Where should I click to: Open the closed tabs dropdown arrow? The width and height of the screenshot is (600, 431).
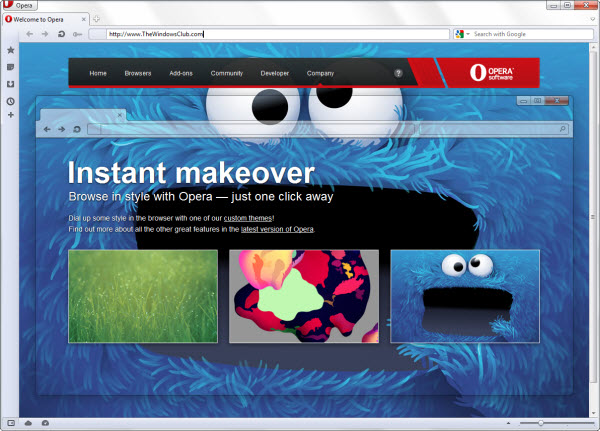593,19
